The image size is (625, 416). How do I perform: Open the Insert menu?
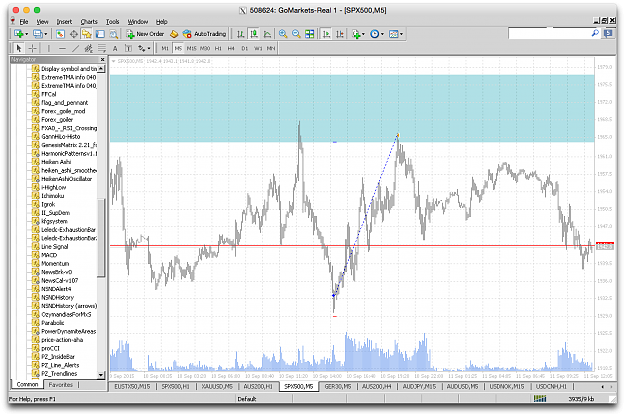click(x=64, y=22)
